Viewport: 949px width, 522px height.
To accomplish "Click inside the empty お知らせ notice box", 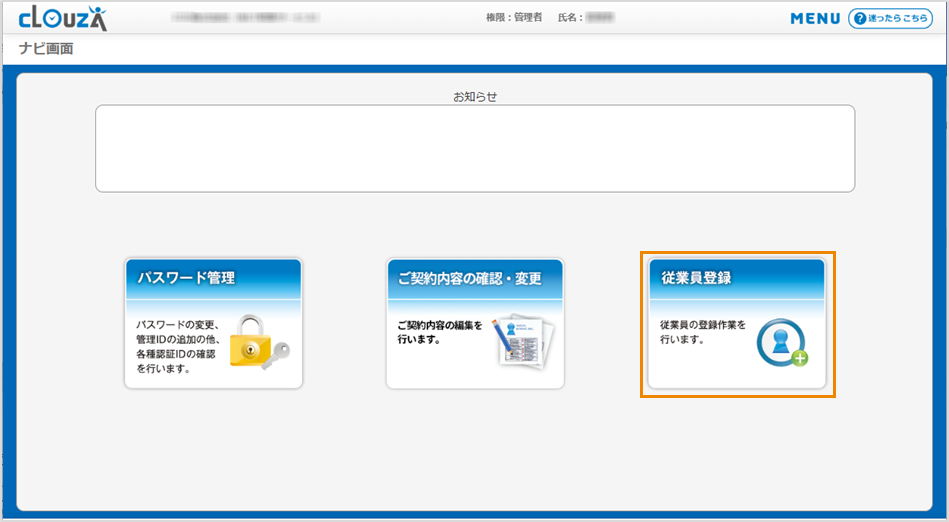I will [x=475, y=148].
